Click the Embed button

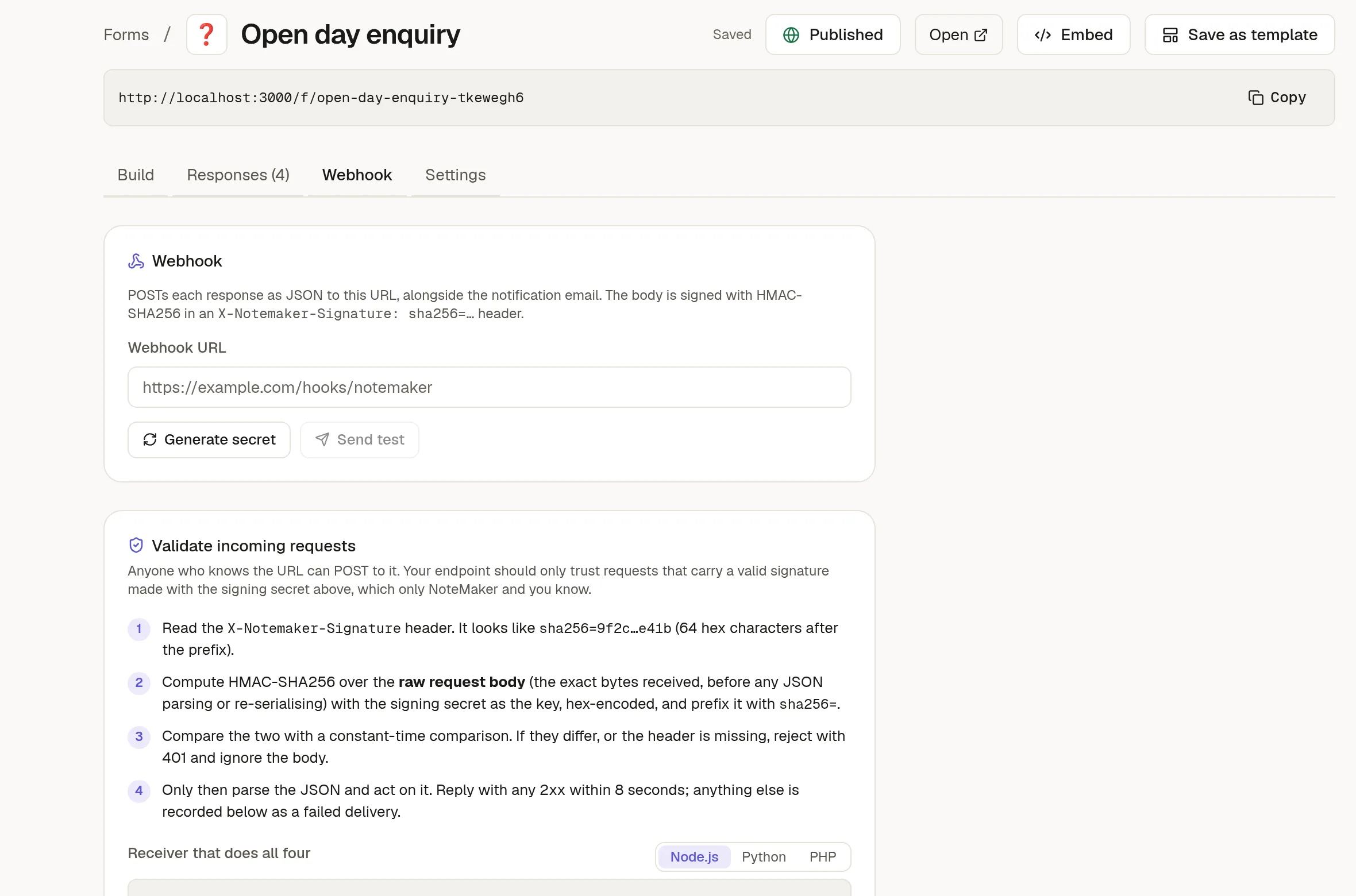click(x=1073, y=34)
